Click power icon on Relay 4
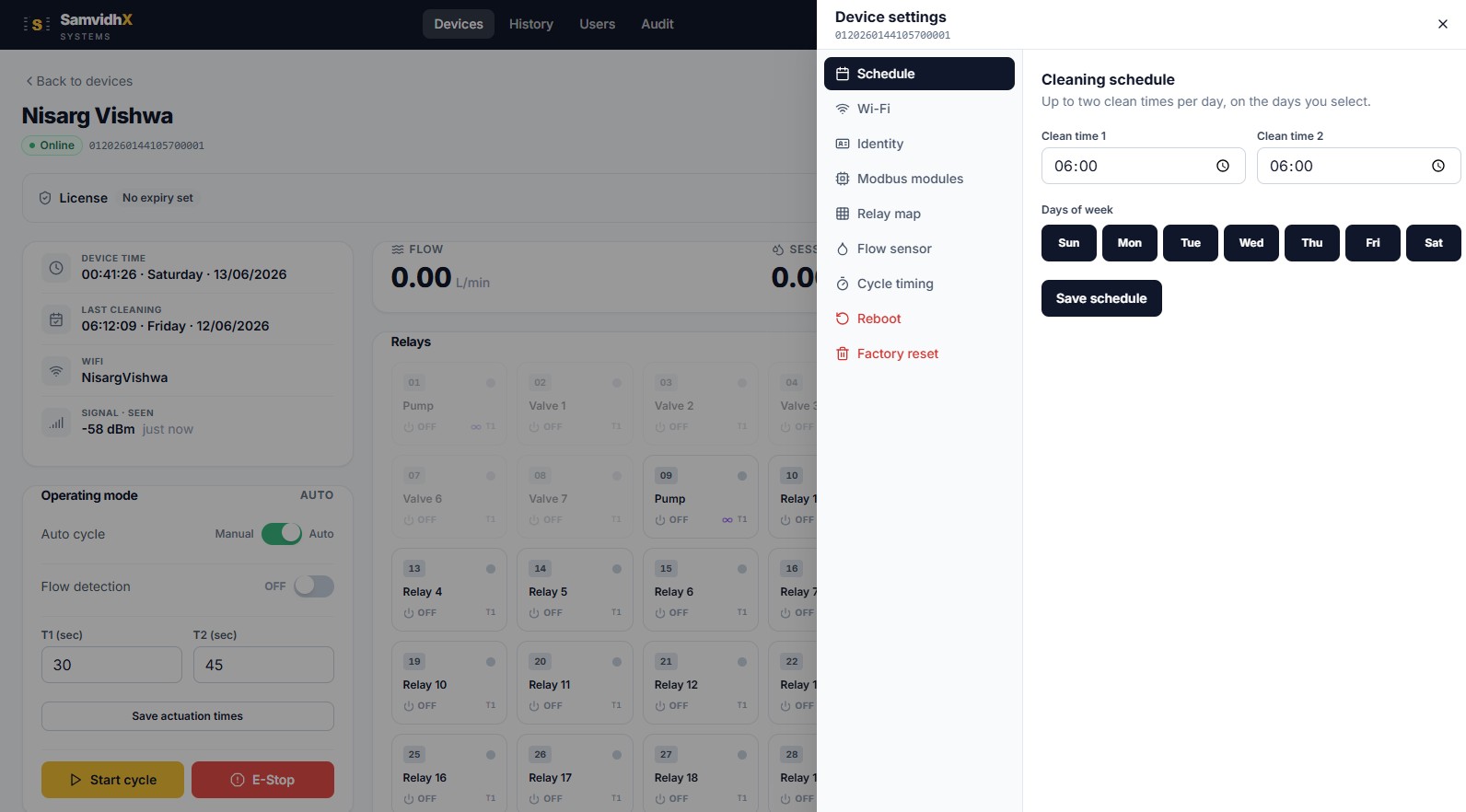This screenshot has height=812, width=1466. pos(408,613)
